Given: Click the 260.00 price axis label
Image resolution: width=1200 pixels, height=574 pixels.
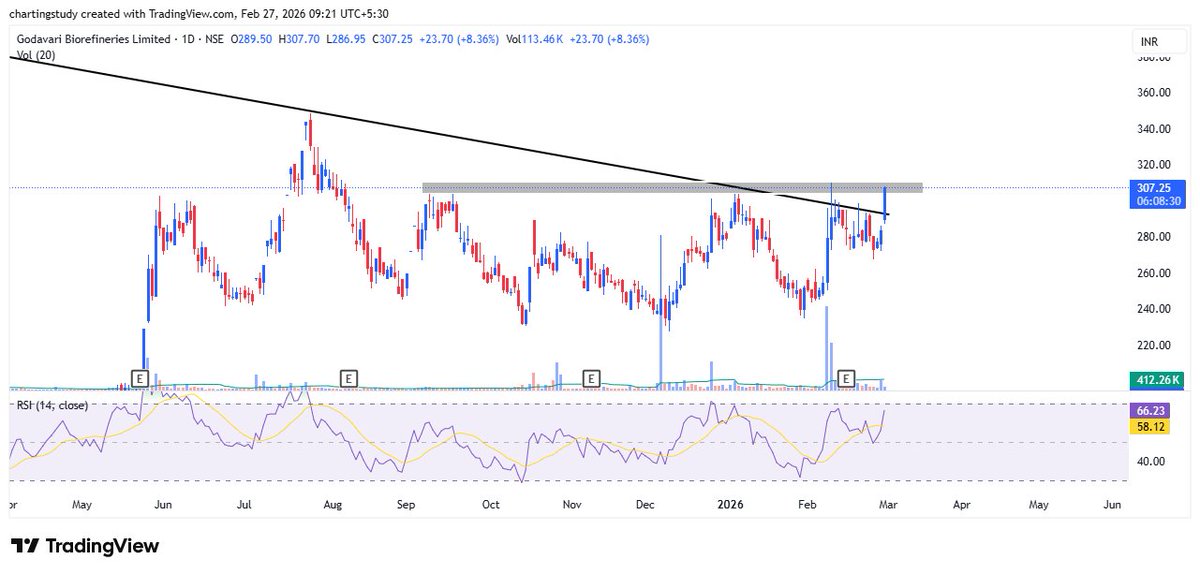Looking at the screenshot, I should 1153,273.
